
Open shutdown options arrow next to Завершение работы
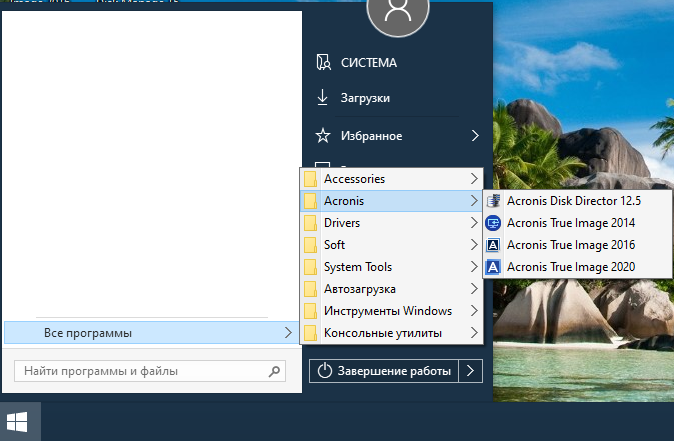pyautogui.click(x=471, y=371)
